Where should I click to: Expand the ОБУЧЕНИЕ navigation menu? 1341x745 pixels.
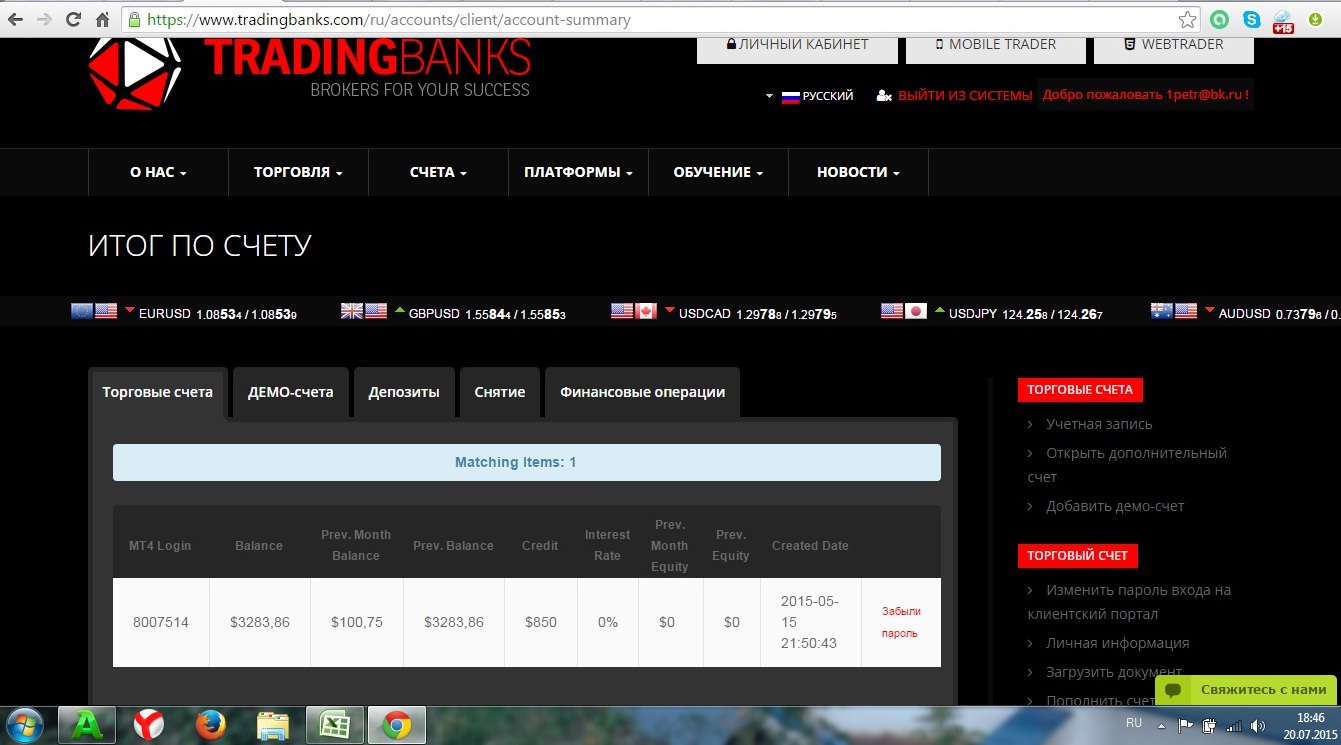point(718,172)
